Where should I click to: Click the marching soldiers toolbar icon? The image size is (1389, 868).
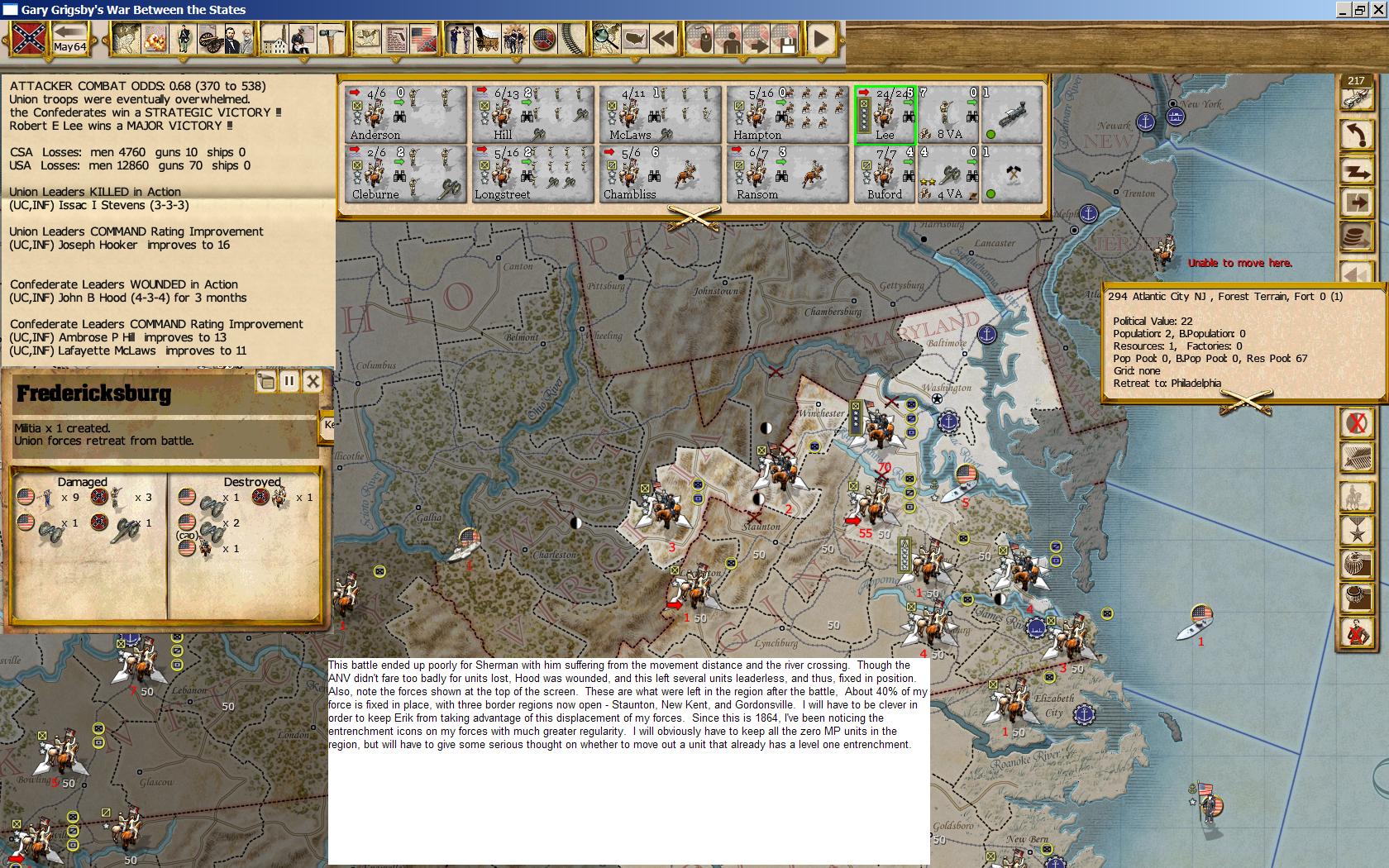(x=514, y=39)
